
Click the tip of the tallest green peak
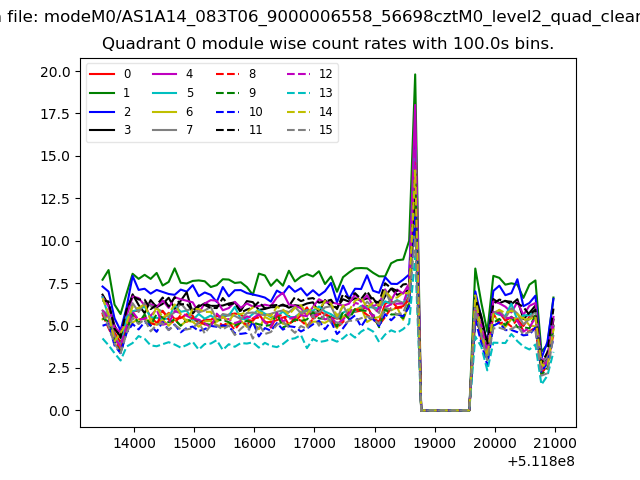click(415, 74)
